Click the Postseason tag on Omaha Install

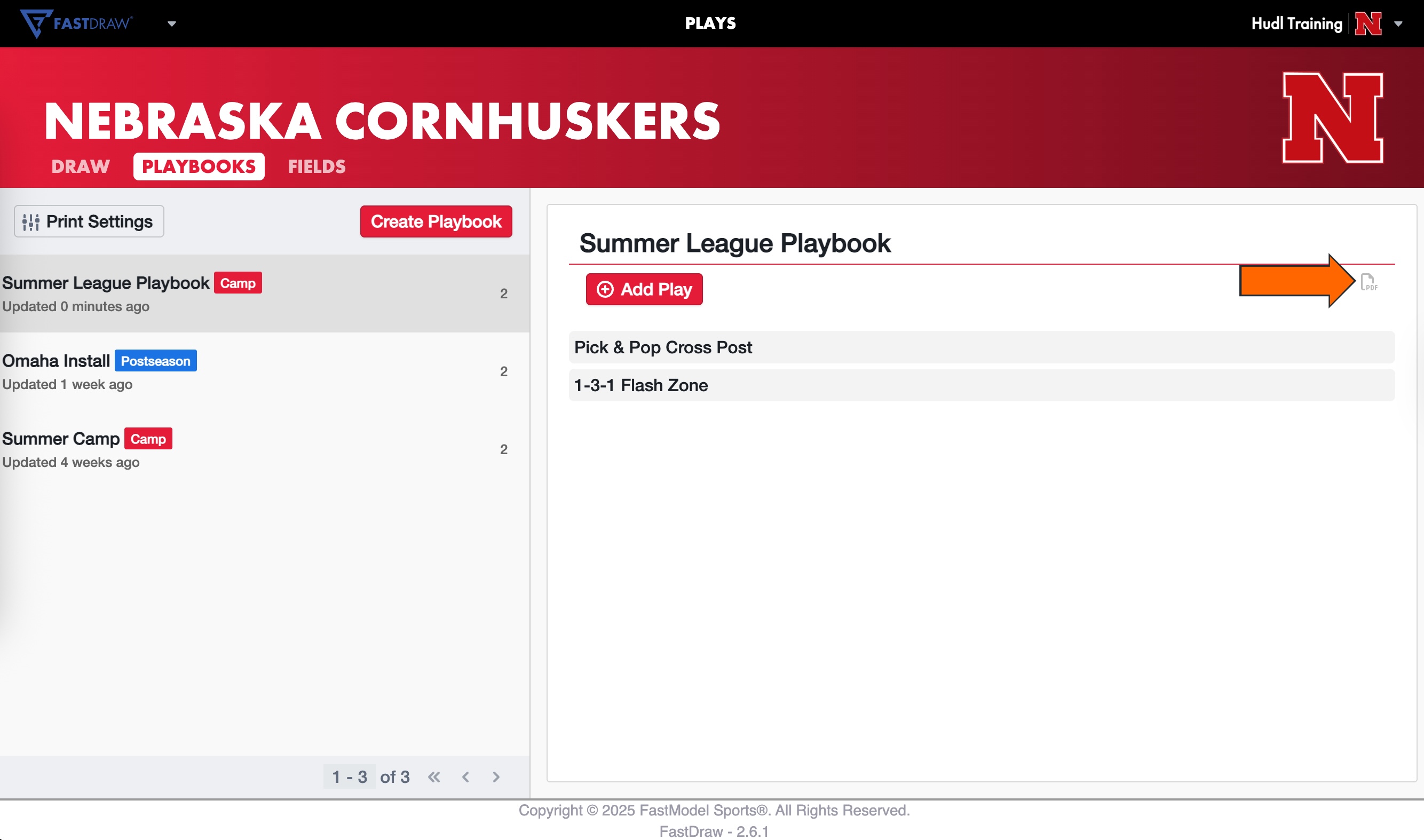(156, 361)
